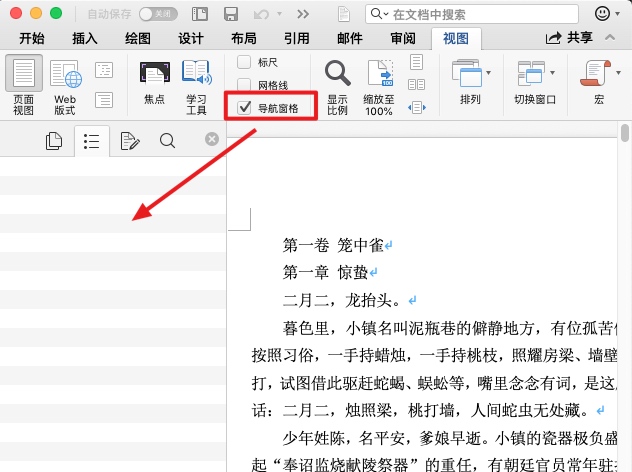The width and height of the screenshot is (632, 472).
Task: Enable the Ruler (标尺) checkbox
Action: (244, 62)
